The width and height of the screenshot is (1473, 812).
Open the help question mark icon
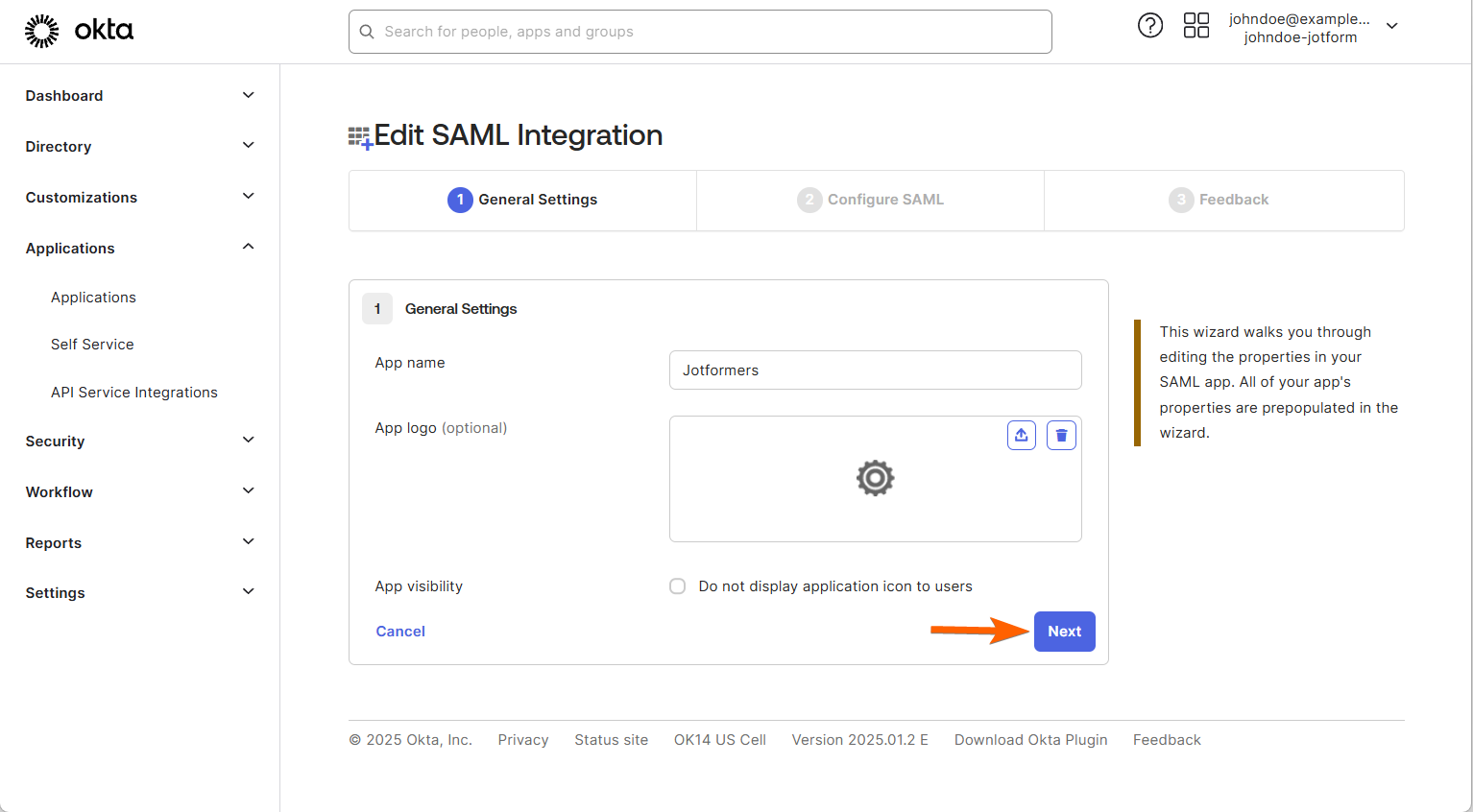click(x=1149, y=26)
